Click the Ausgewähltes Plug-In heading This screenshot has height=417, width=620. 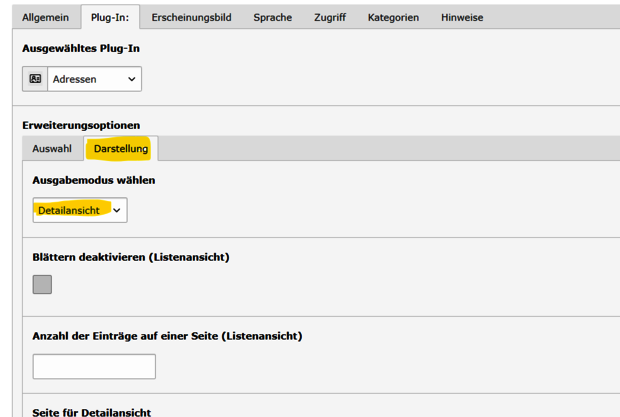pyautogui.click(x=79, y=48)
